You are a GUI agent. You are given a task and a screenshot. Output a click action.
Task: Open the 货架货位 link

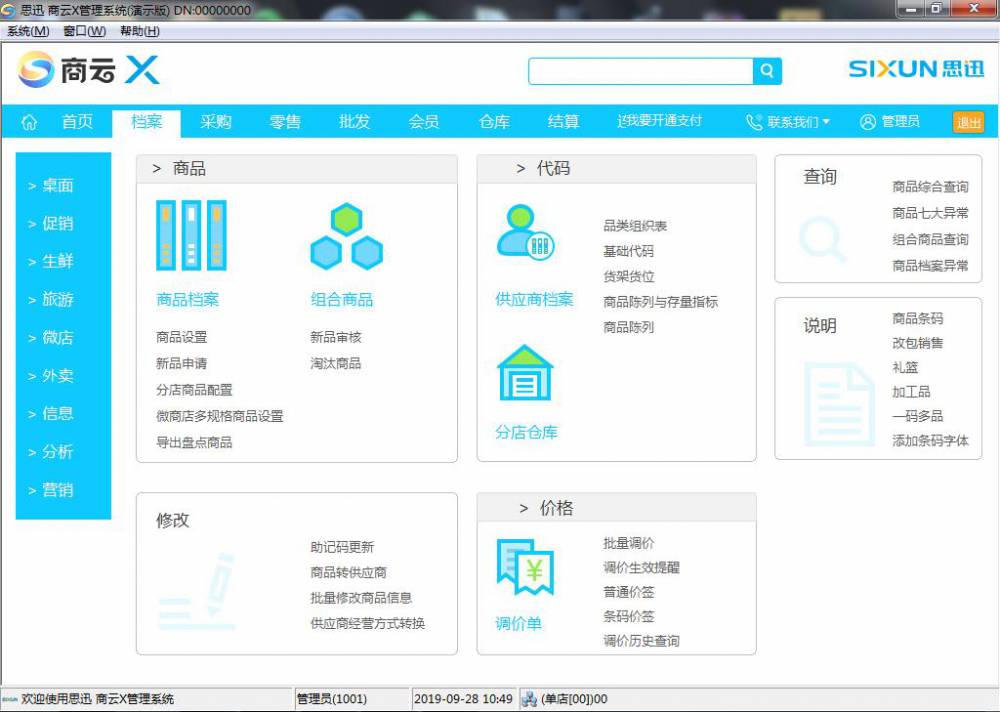tap(629, 277)
